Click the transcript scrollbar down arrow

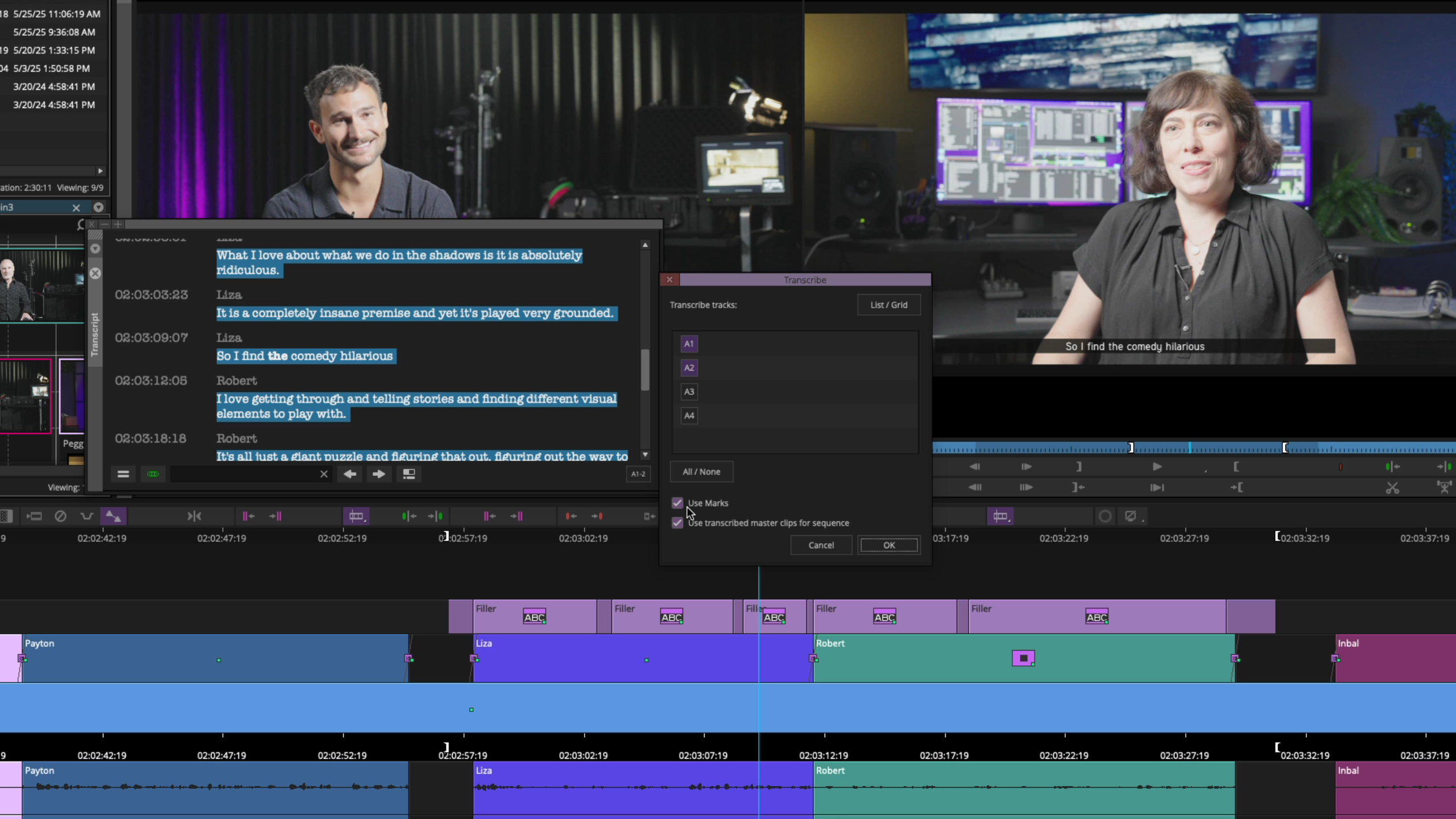pyautogui.click(x=645, y=454)
